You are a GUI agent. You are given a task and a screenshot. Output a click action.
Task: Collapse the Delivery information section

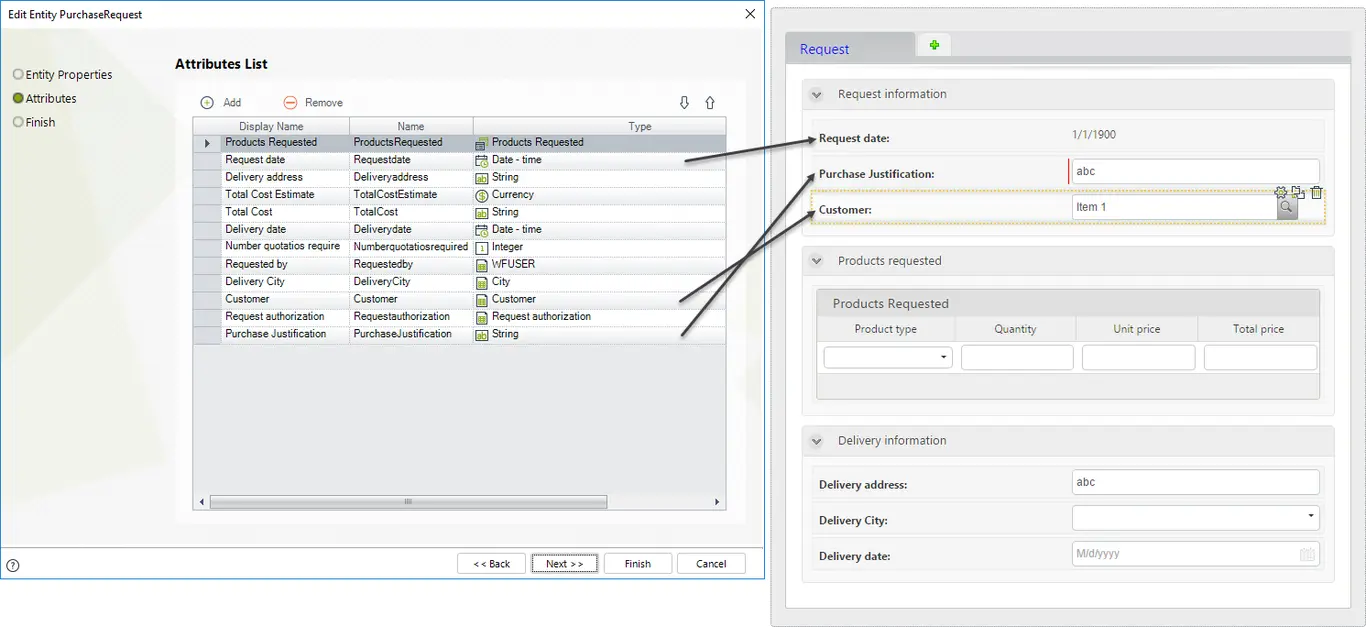pos(816,441)
